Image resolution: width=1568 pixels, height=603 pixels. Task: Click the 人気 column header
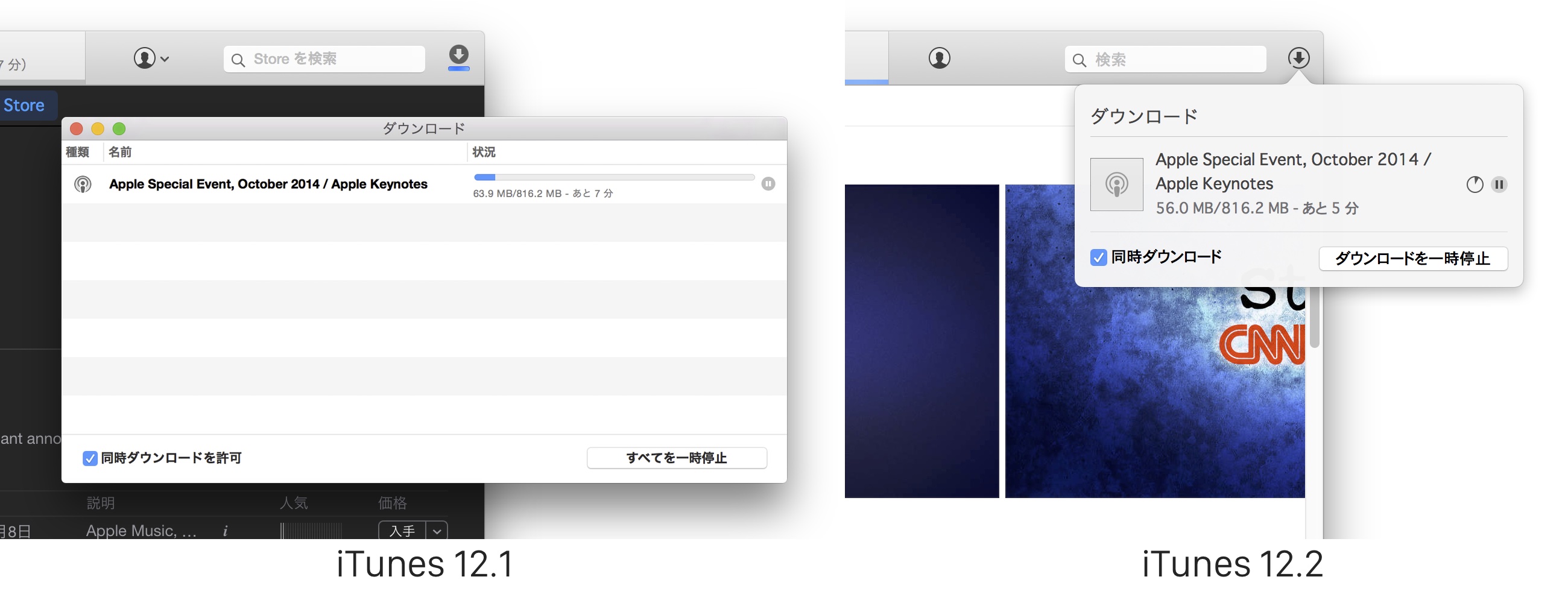click(294, 504)
